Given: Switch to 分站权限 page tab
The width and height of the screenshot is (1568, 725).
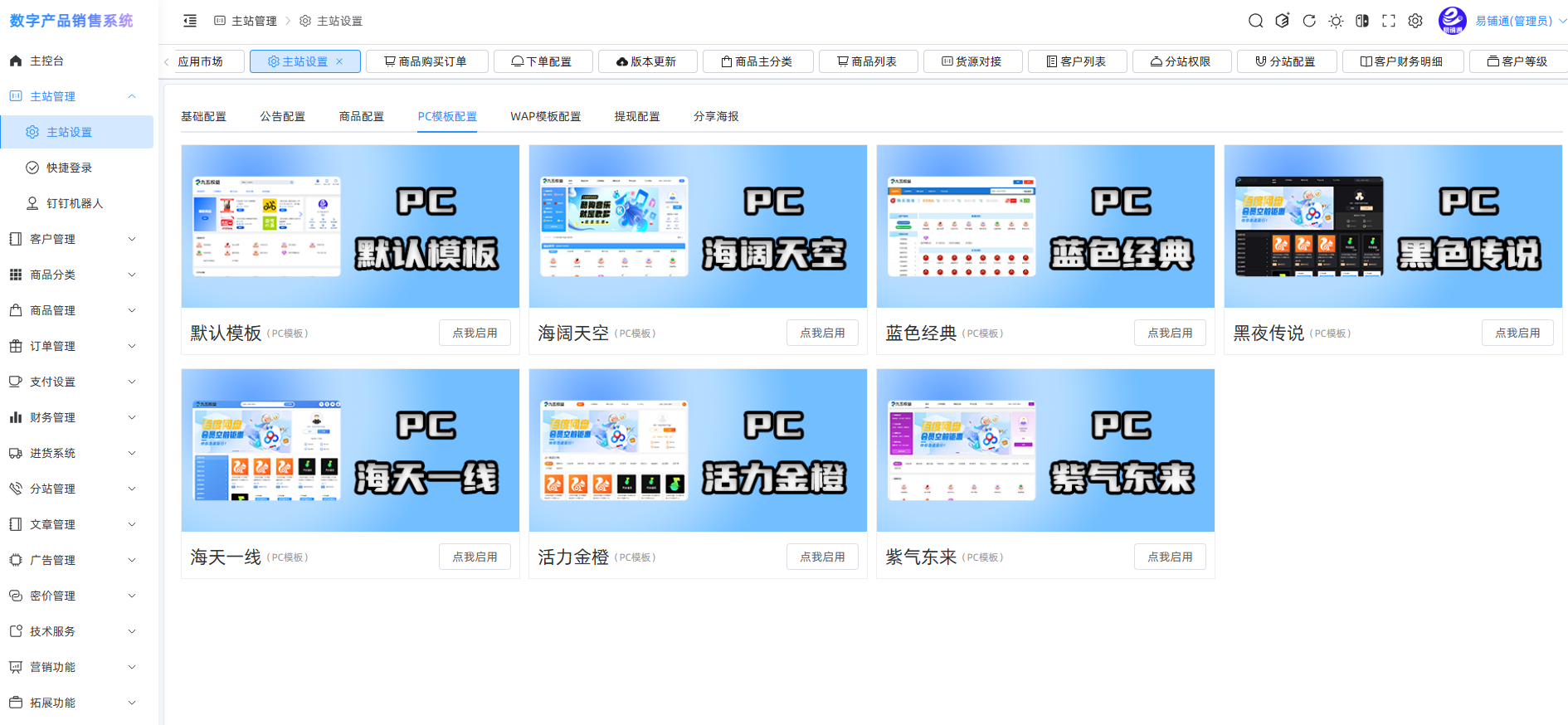Looking at the screenshot, I should pyautogui.click(x=1181, y=61).
